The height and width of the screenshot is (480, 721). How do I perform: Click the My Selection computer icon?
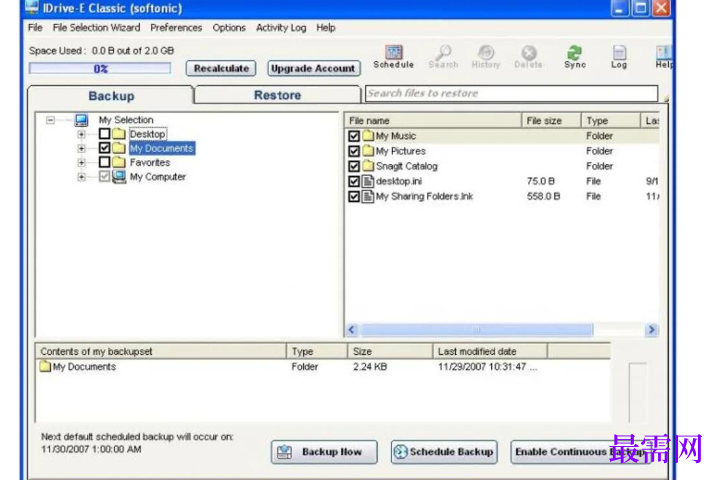(81, 120)
